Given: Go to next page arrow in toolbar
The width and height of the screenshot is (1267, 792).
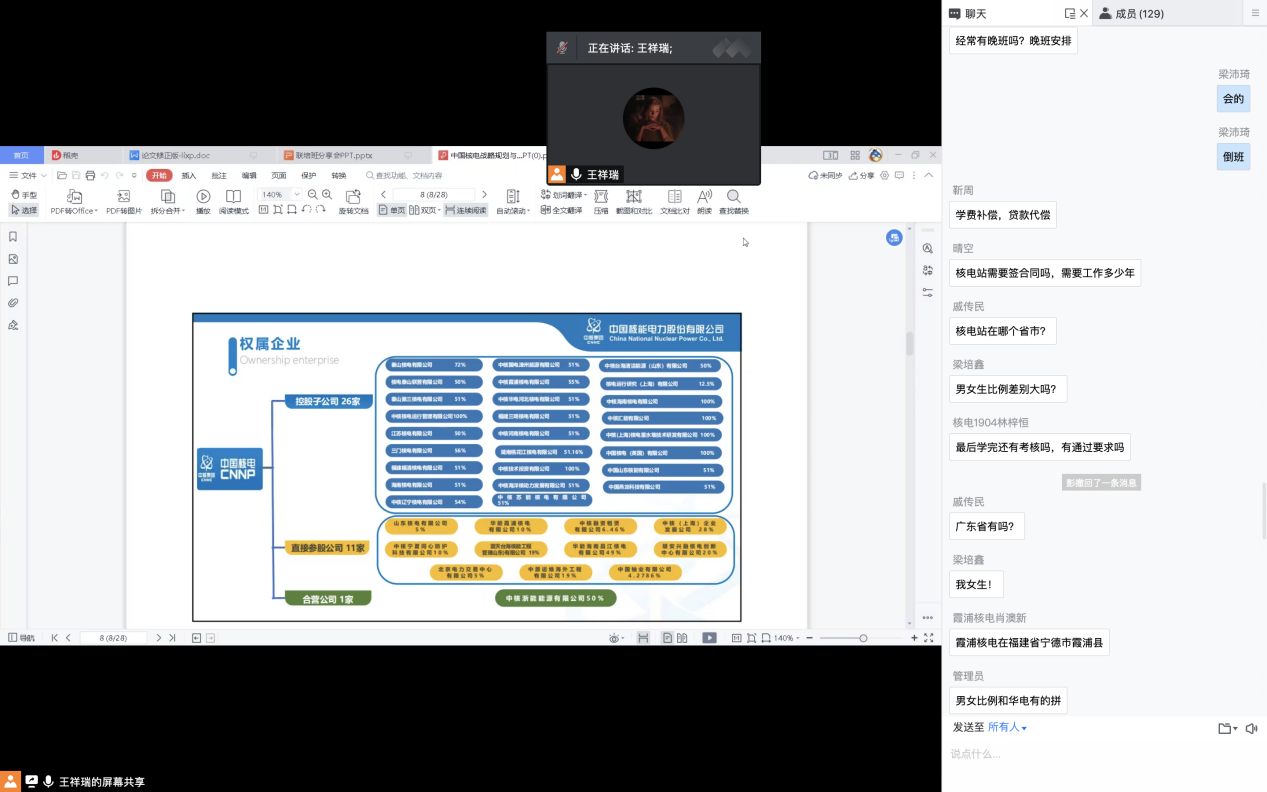Looking at the screenshot, I should [x=484, y=195].
